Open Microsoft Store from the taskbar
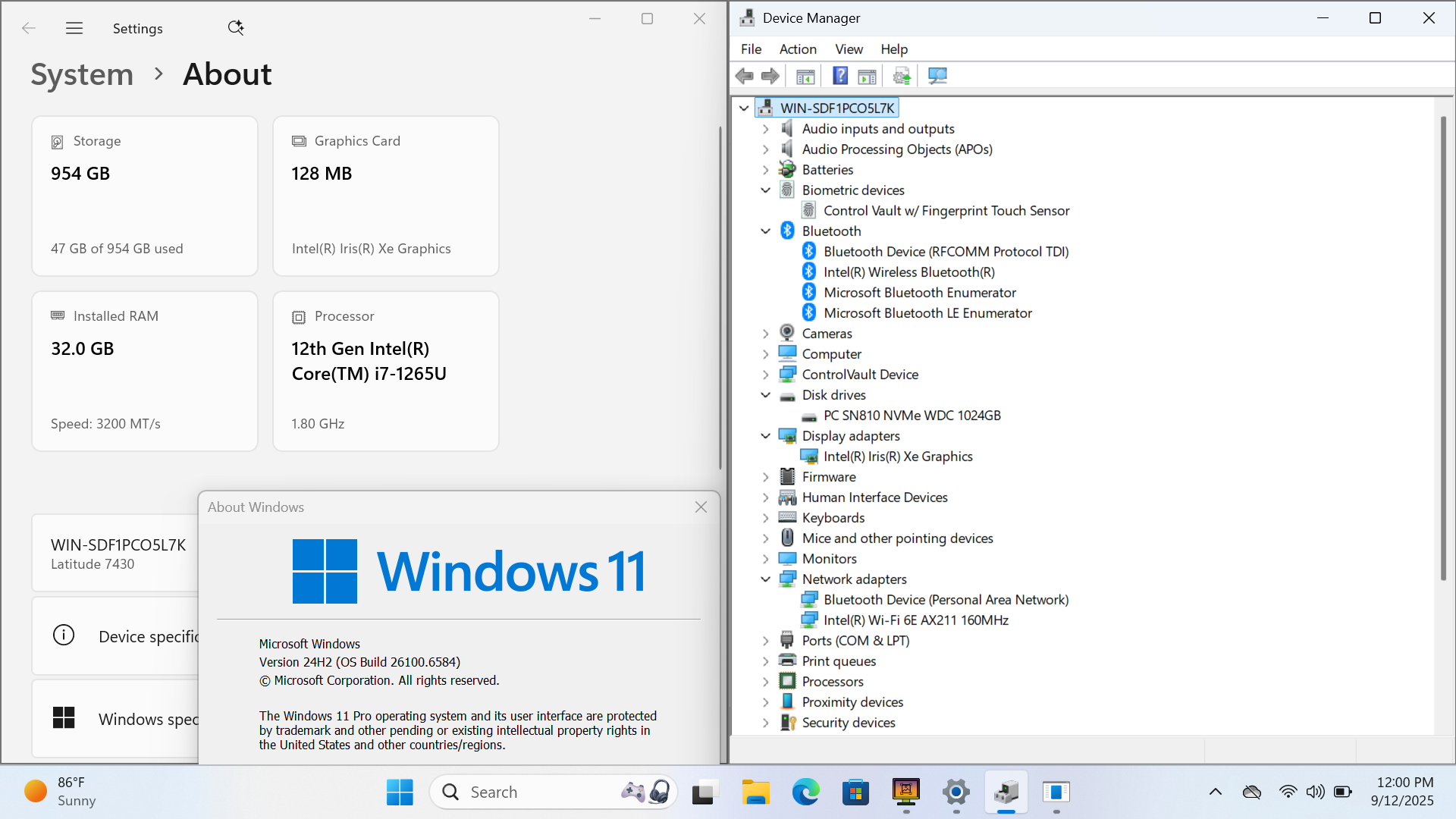This screenshot has height=819, width=1456. click(855, 792)
